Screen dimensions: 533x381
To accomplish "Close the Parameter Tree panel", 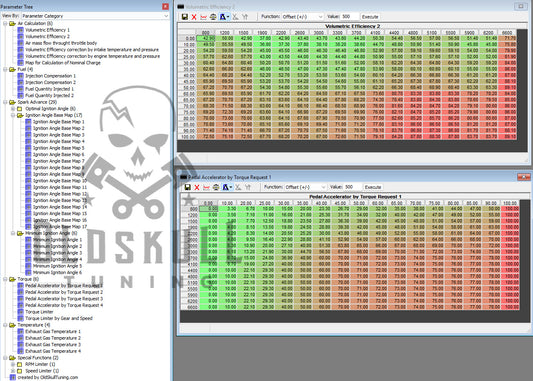I will coord(166,6).
